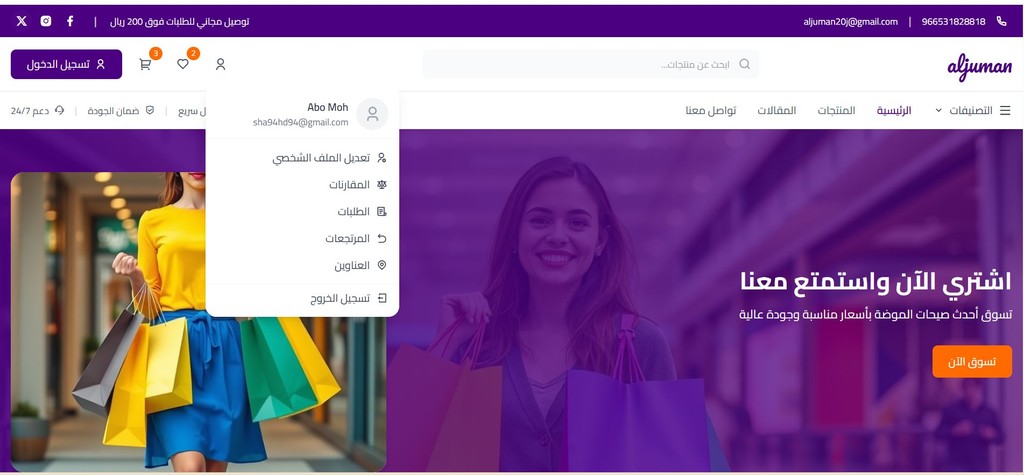The height and width of the screenshot is (475, 1024).
Task: Open the Instagram social icon
Action: pyautogui.click(x=46, y=21)
